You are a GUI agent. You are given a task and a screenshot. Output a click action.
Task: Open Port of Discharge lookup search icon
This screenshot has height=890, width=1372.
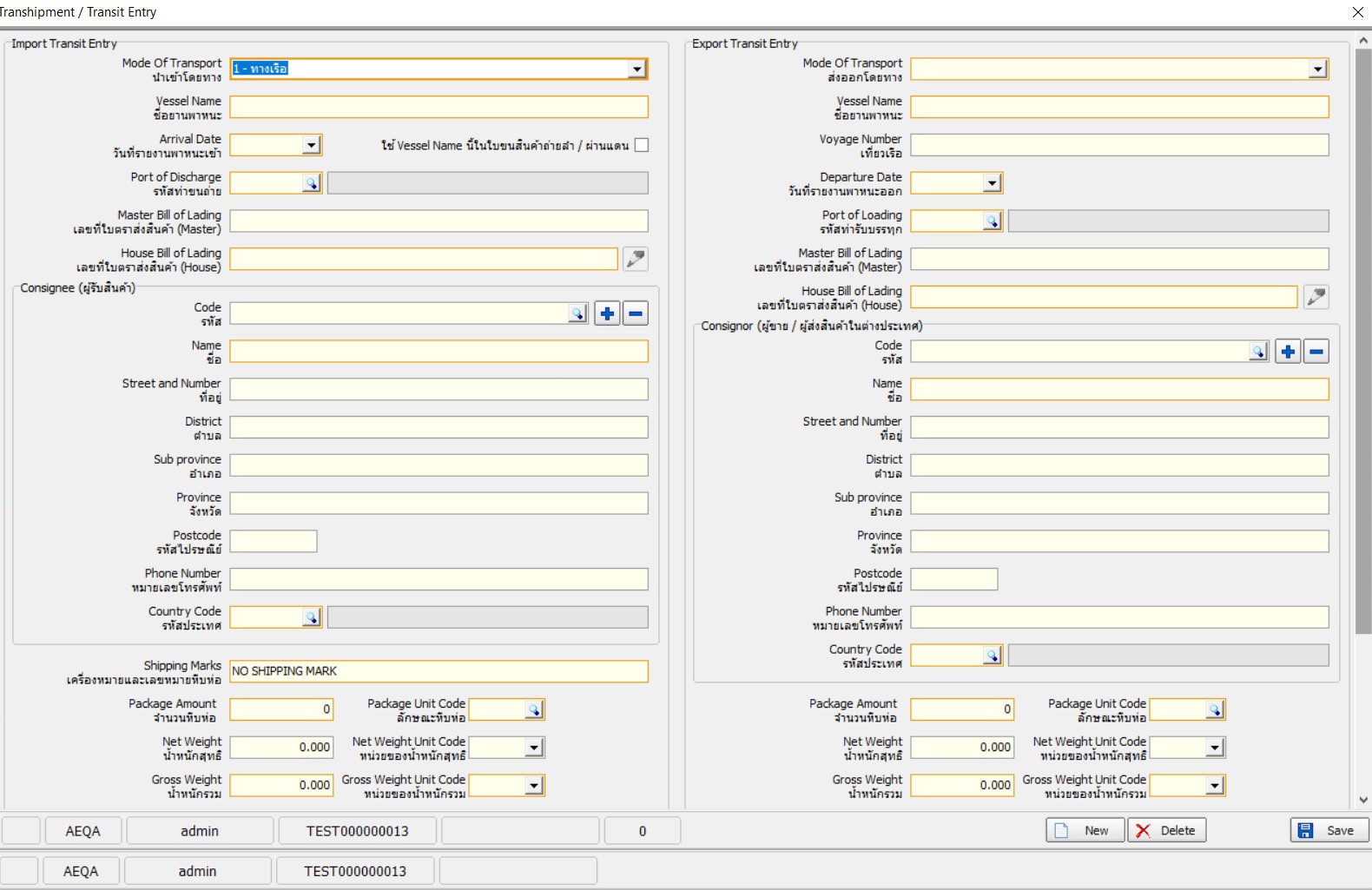click(311, 183)
